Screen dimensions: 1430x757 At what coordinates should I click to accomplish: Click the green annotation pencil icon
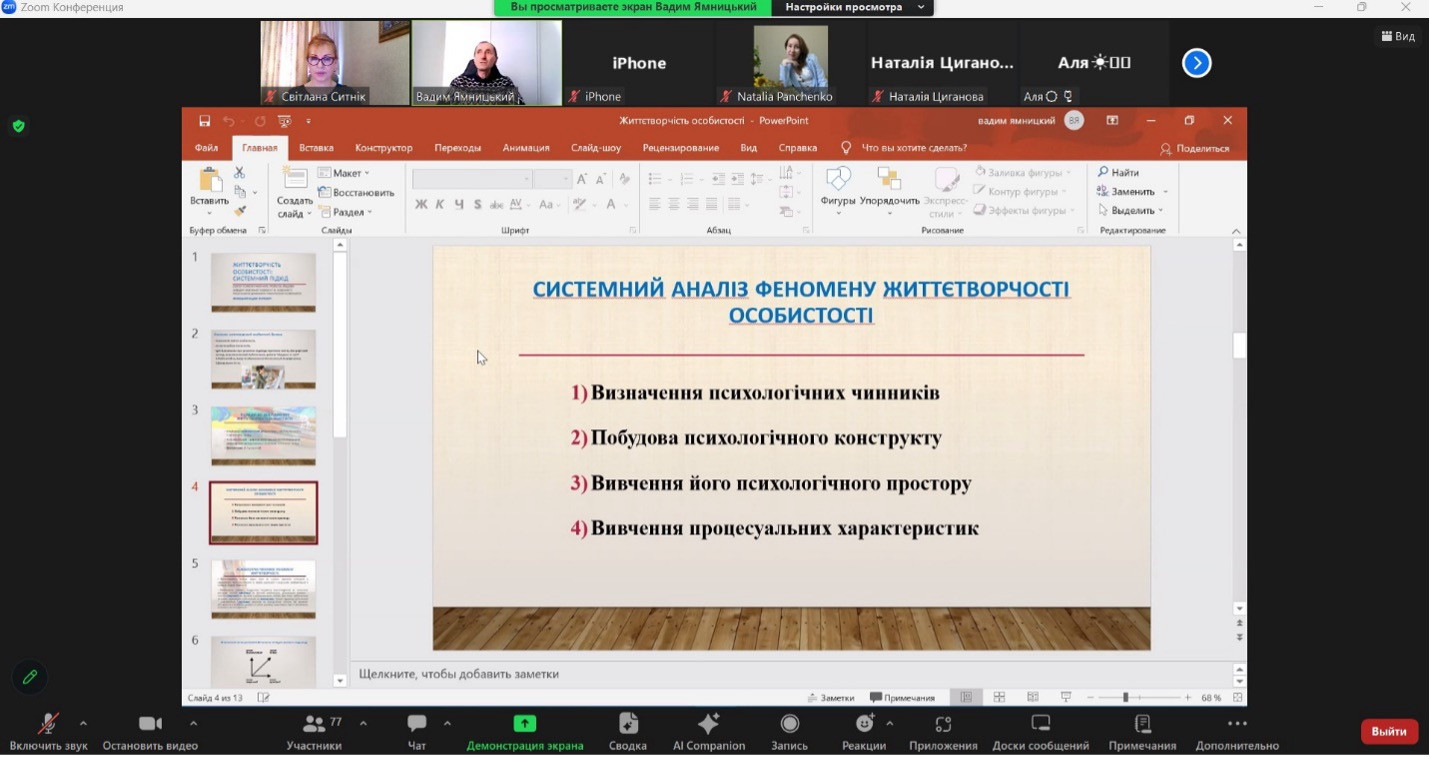pyautogui.click(x=30, y=677)
